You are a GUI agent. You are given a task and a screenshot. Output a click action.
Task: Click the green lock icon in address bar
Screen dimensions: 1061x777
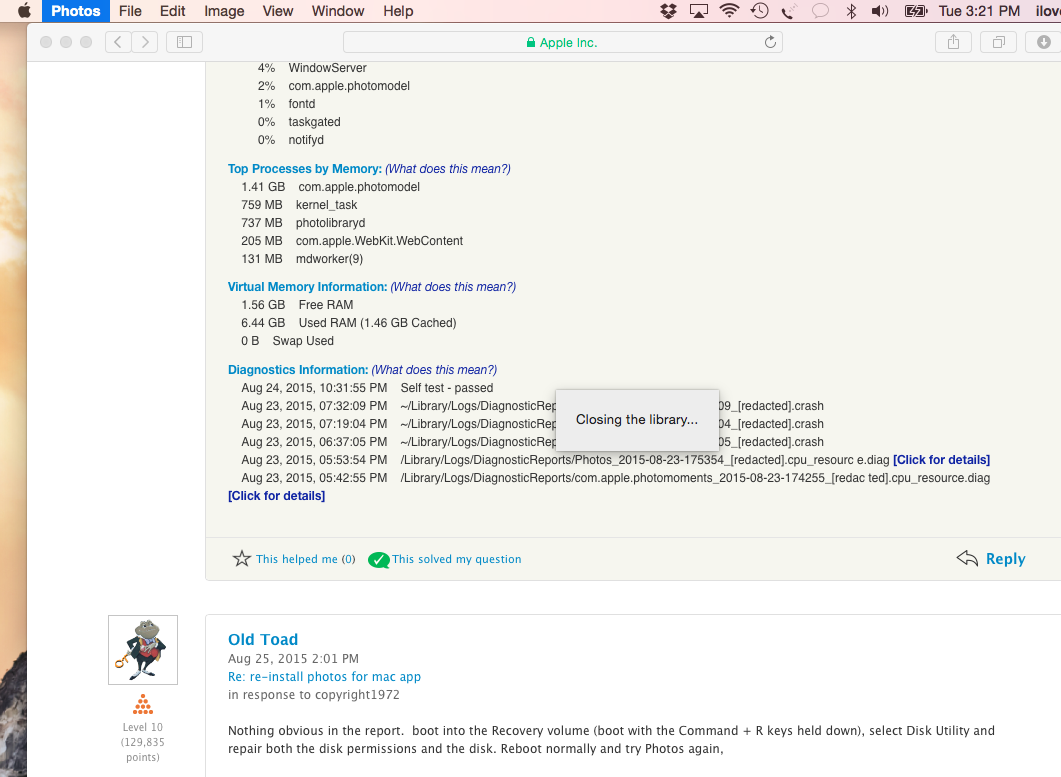click(x=531, y=43)
